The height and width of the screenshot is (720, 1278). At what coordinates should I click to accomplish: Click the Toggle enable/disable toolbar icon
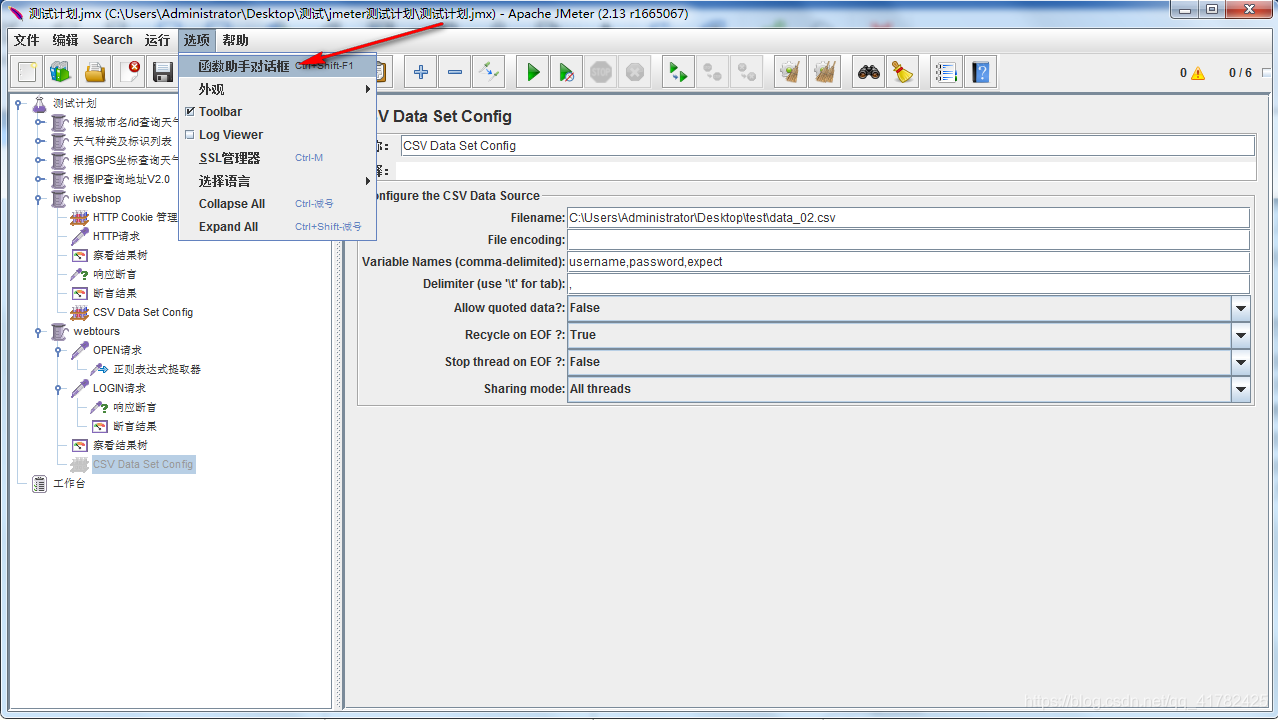[489, 72]
